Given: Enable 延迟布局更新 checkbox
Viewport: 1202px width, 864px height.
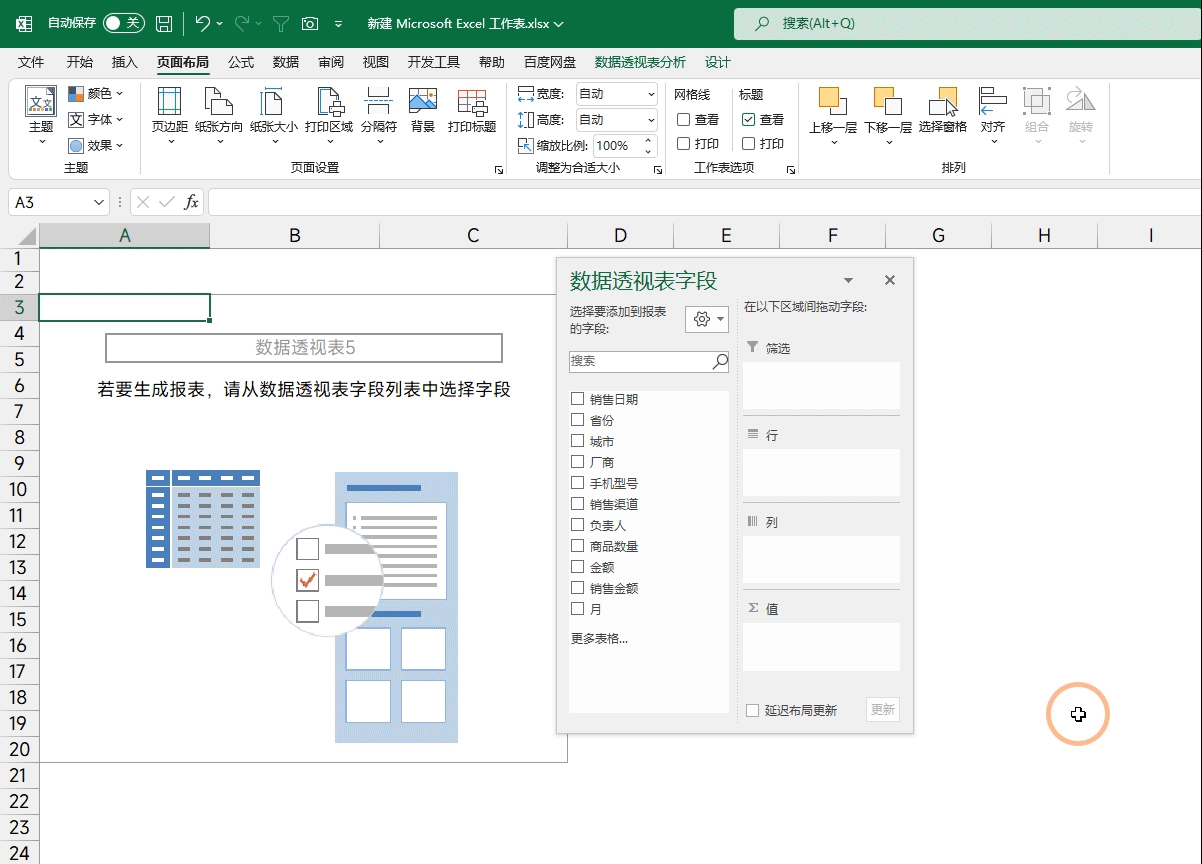Looking at the screenshot, I should pos(753,711).
